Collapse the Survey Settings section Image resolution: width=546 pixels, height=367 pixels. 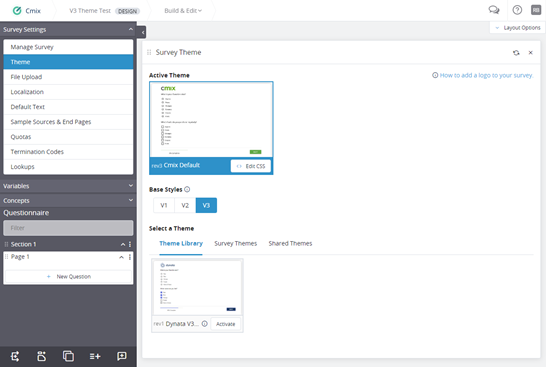tap(131, 29)
